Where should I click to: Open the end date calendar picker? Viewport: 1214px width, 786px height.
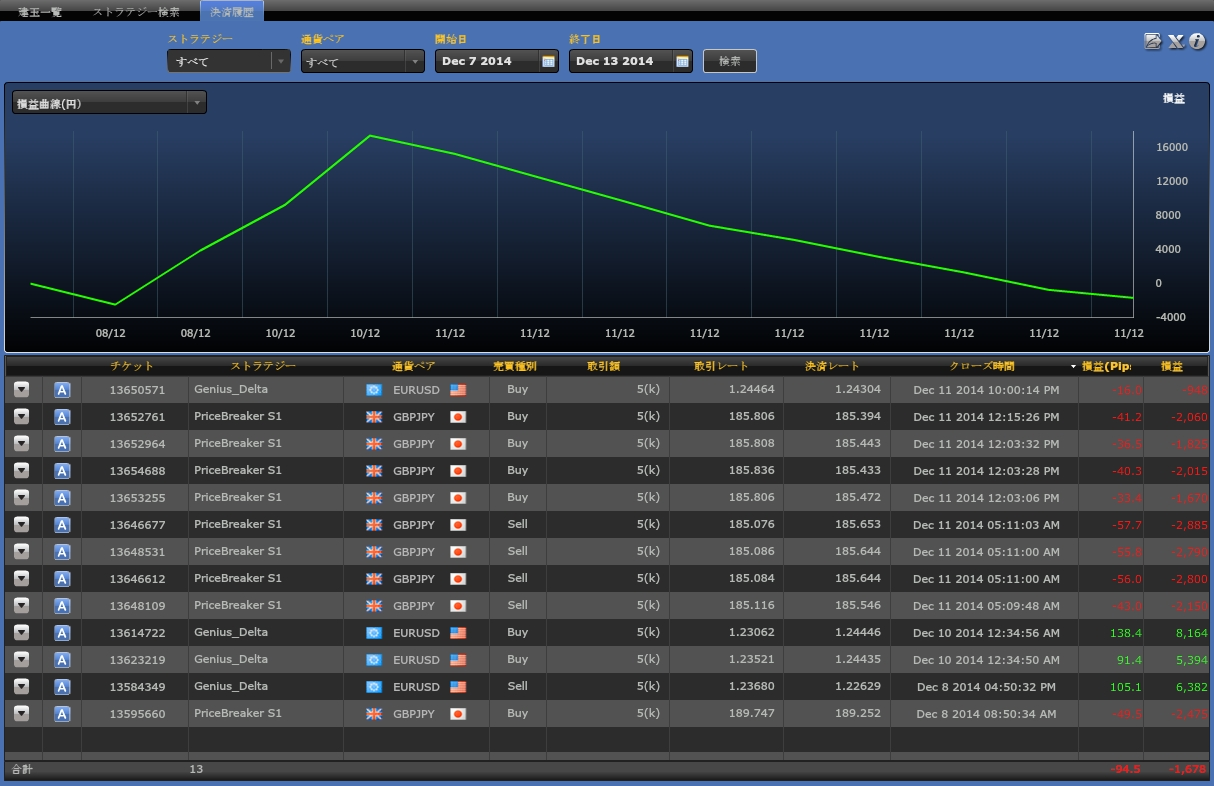click(x=682, y=61)
